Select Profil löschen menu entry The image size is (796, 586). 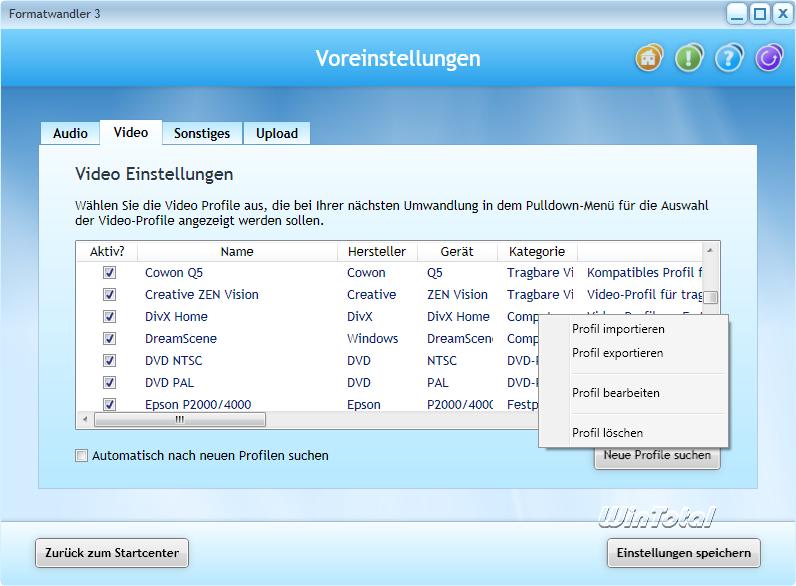(x=607, y=433)
